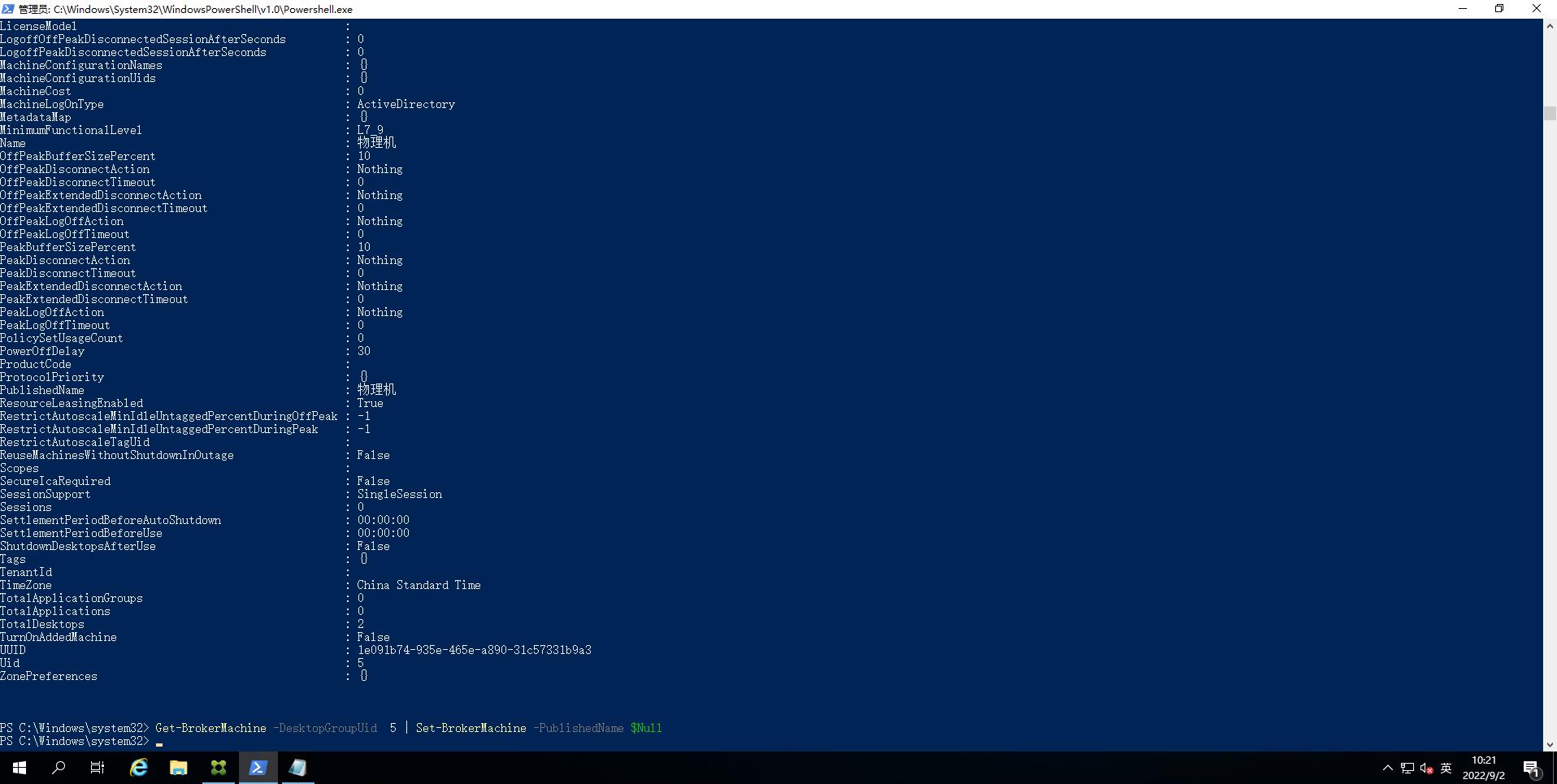Click the RestrictAutoscaleTagUid property label
This screenshot has height=784, width=1557.
[75, 442]
